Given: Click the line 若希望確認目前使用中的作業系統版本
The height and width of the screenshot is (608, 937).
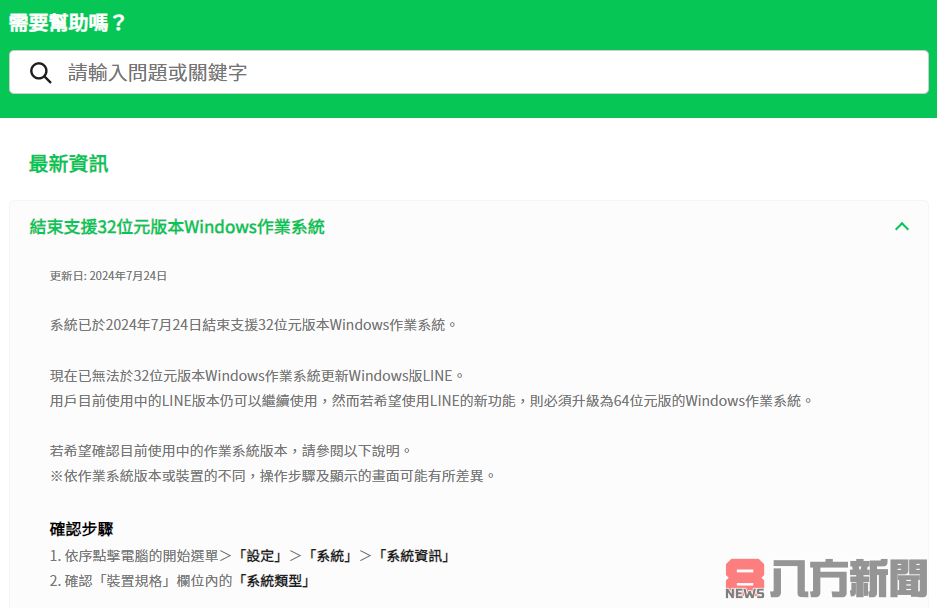Looking at the screenshot, I should [x=231, y=451].
